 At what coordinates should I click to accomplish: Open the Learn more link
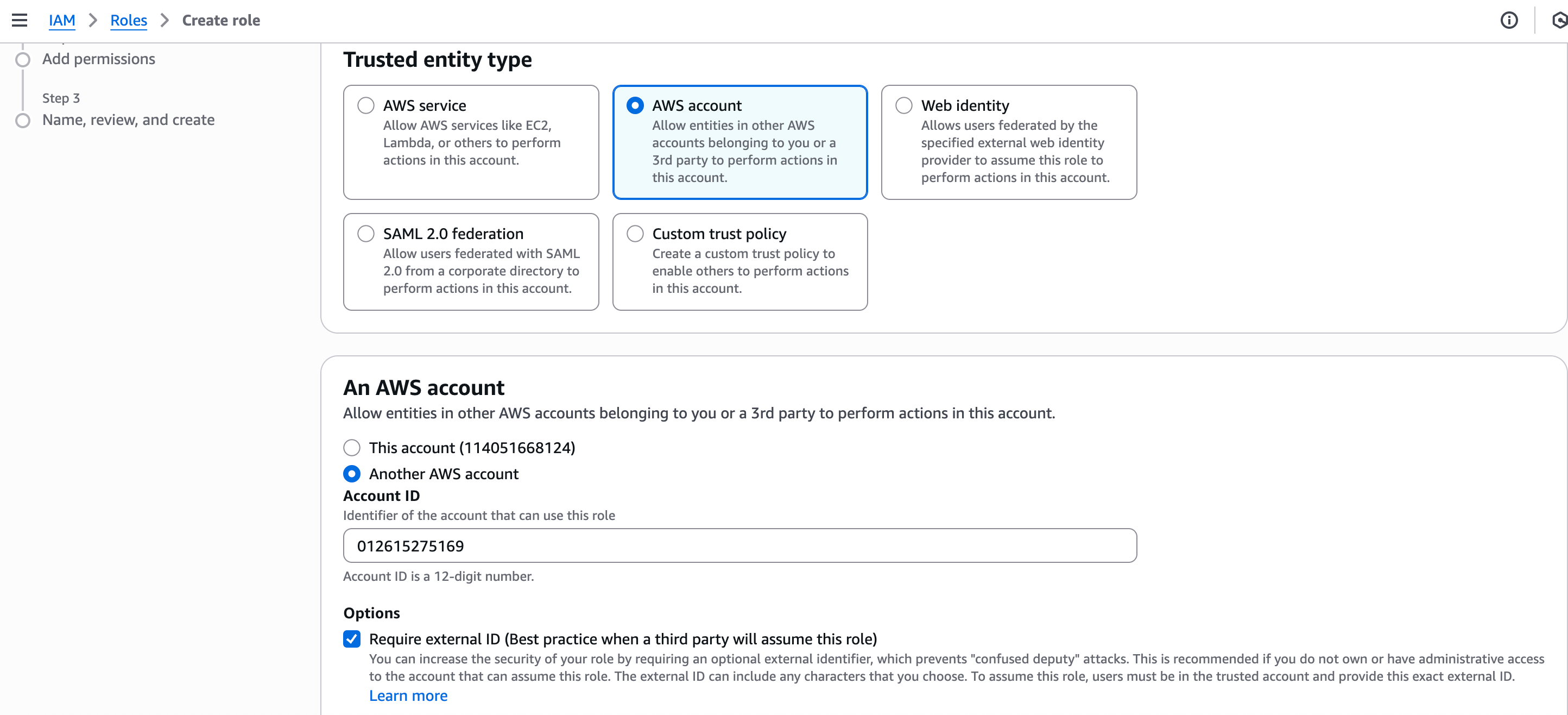(408, 695)
